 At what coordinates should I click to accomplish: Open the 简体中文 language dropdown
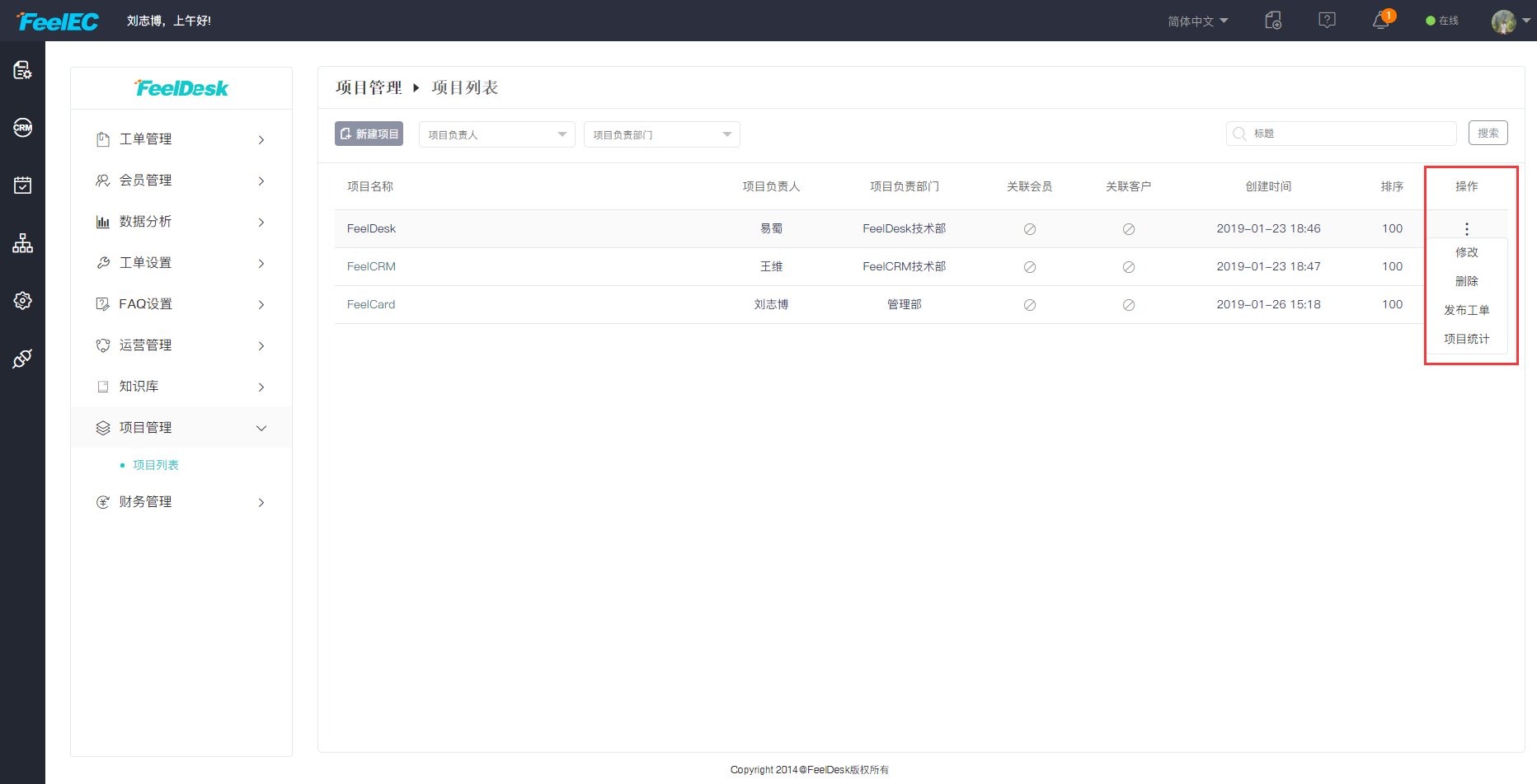click(1198, 21)
